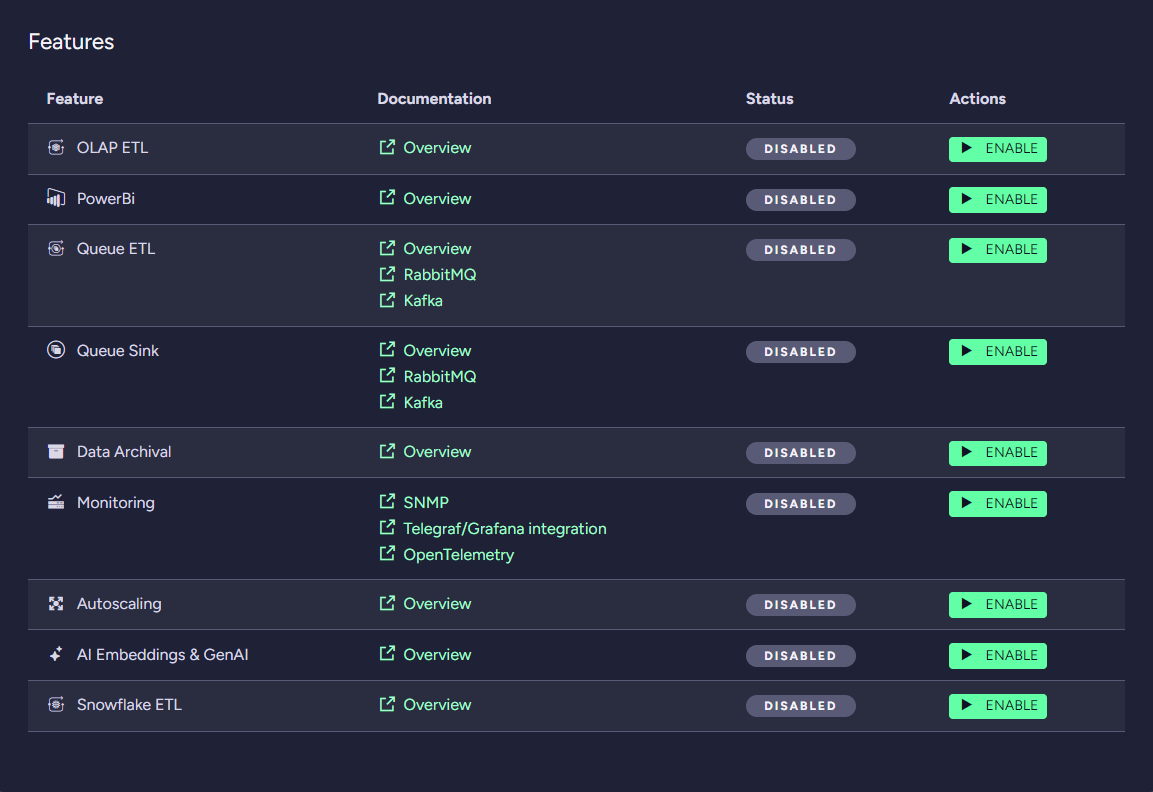
Task: Click external link icon beside Queue ETL RabbitMQ
Action: click(387, 274)
